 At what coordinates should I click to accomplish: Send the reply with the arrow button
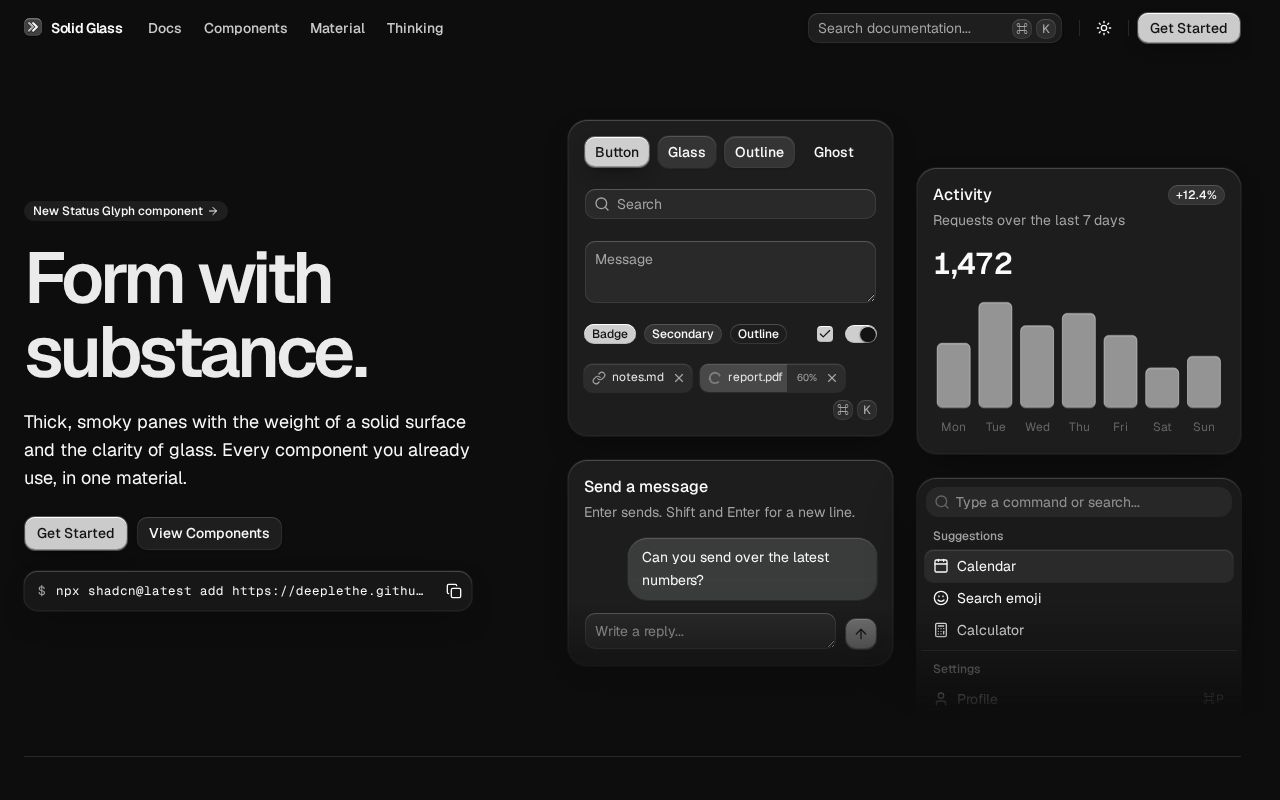tap(861, 634)
